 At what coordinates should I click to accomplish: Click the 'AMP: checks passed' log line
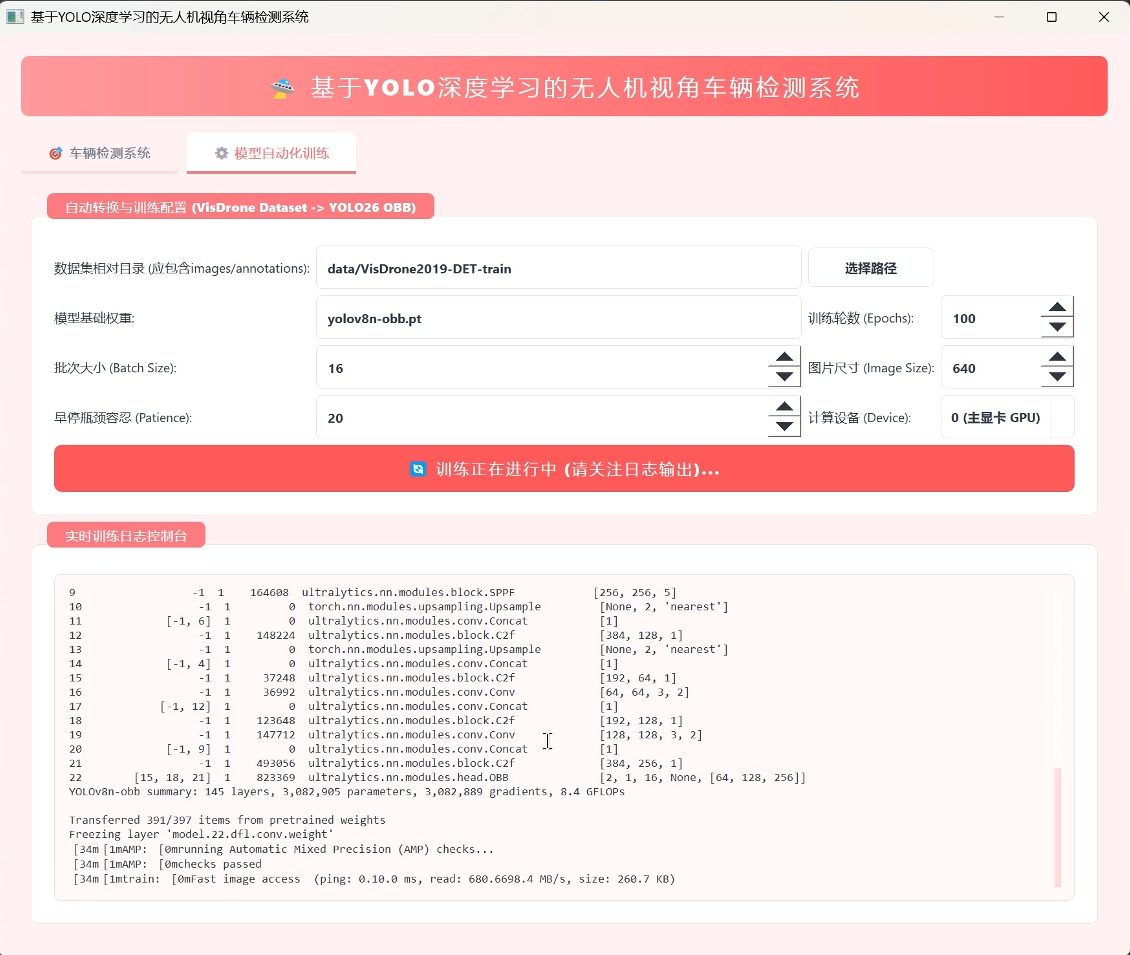[167, 864]
